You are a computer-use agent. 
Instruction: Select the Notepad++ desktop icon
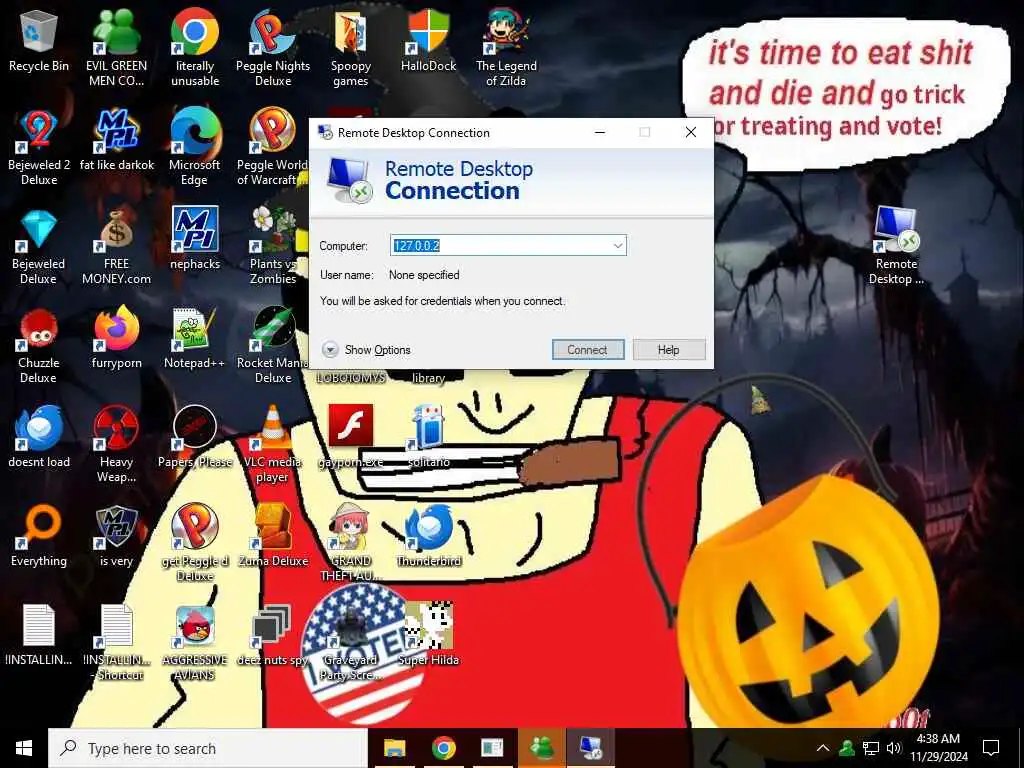(195, 338)
